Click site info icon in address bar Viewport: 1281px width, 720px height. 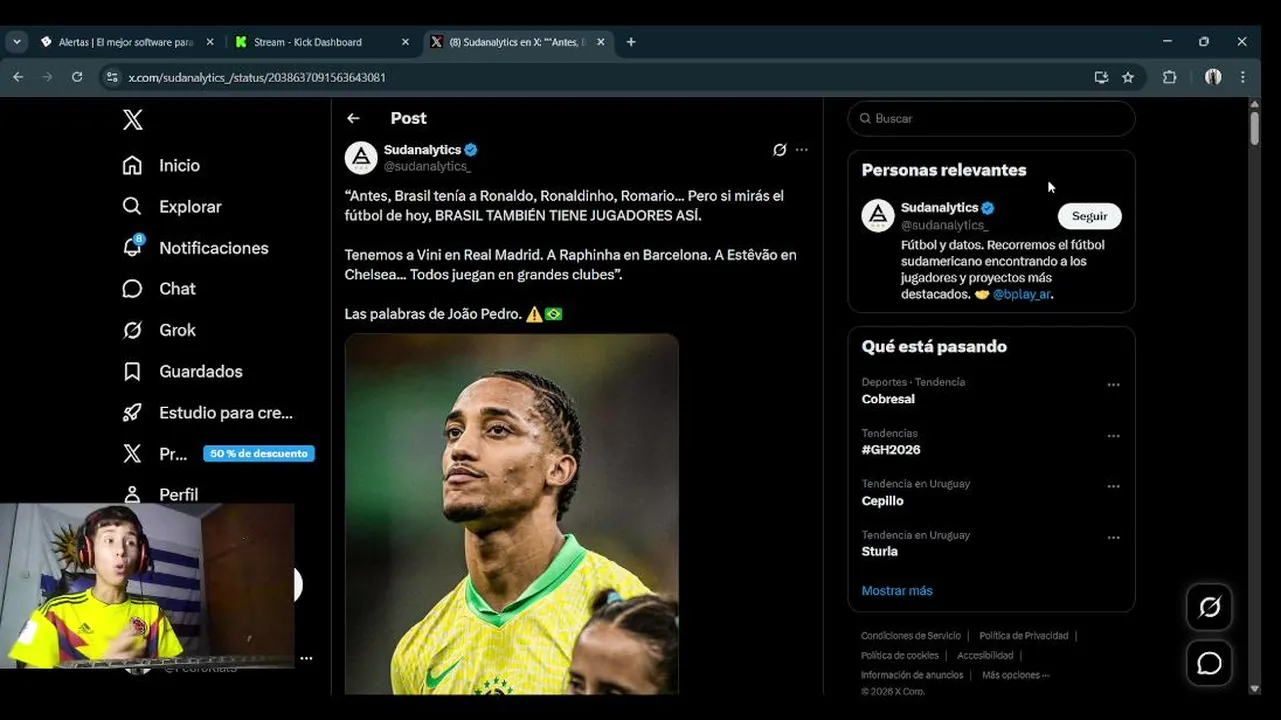click(112, 77)
